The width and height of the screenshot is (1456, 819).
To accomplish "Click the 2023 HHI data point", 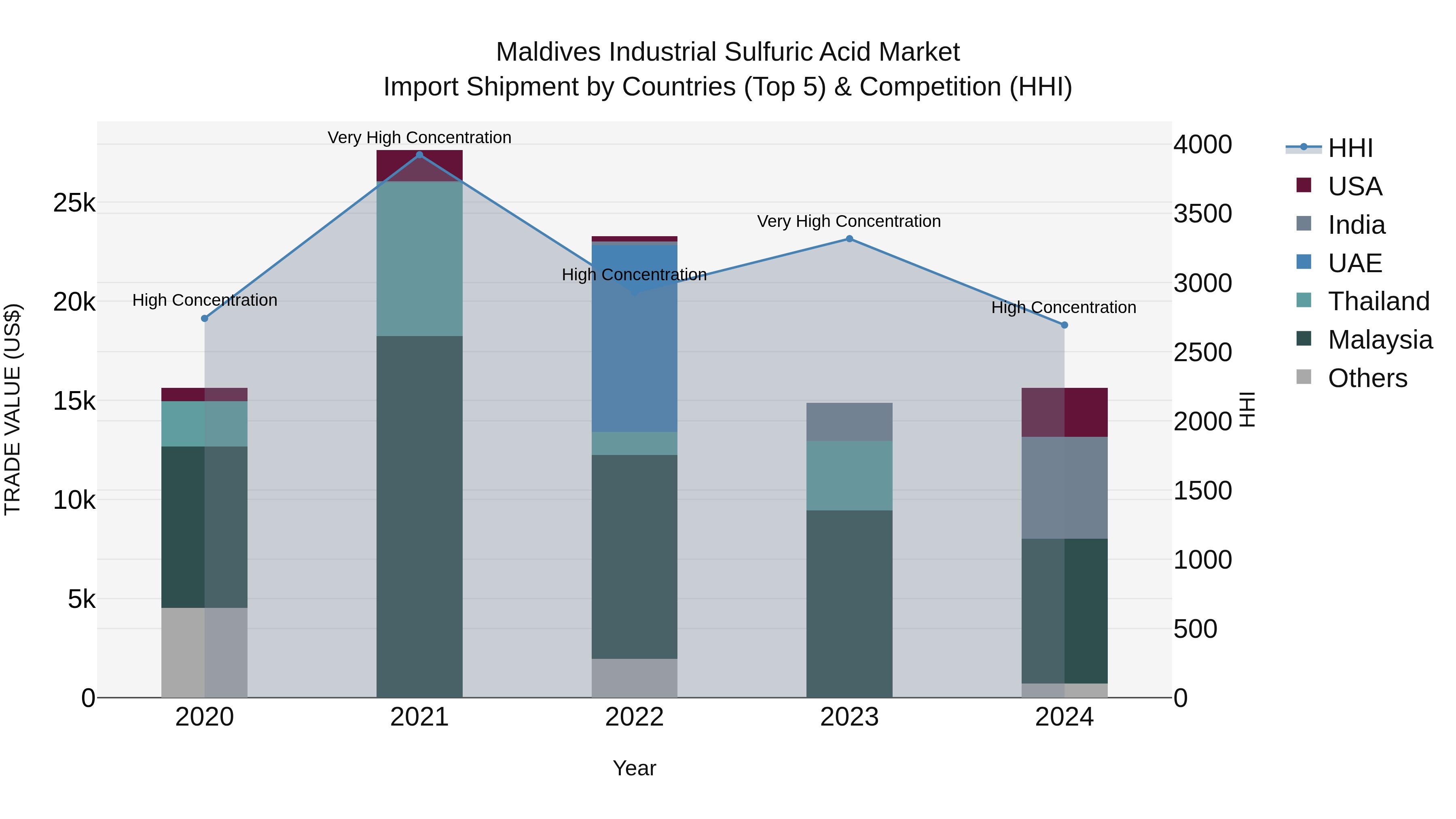I will [x=849, y=239].
